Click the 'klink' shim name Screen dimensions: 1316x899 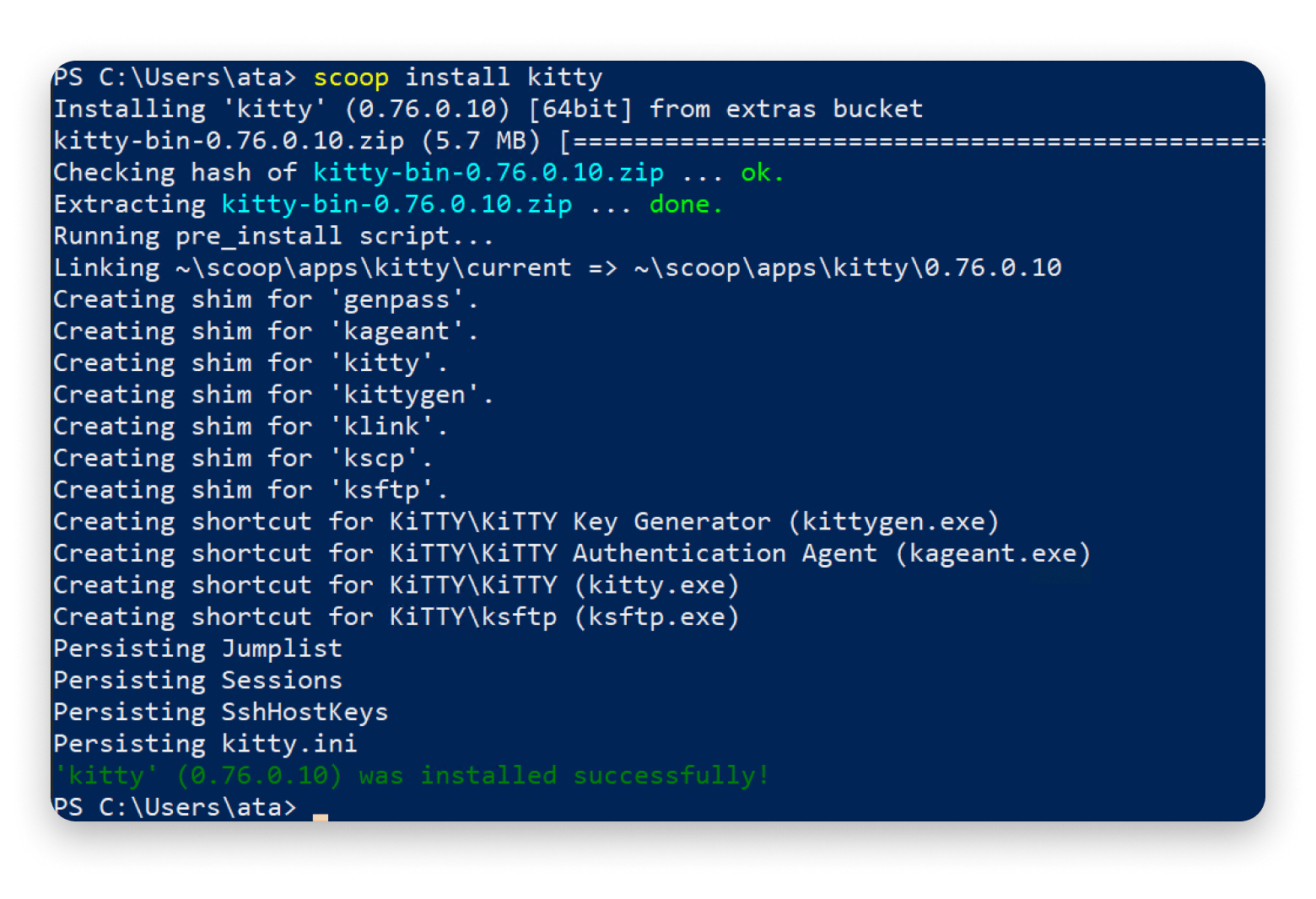click(x=381, y=427)
